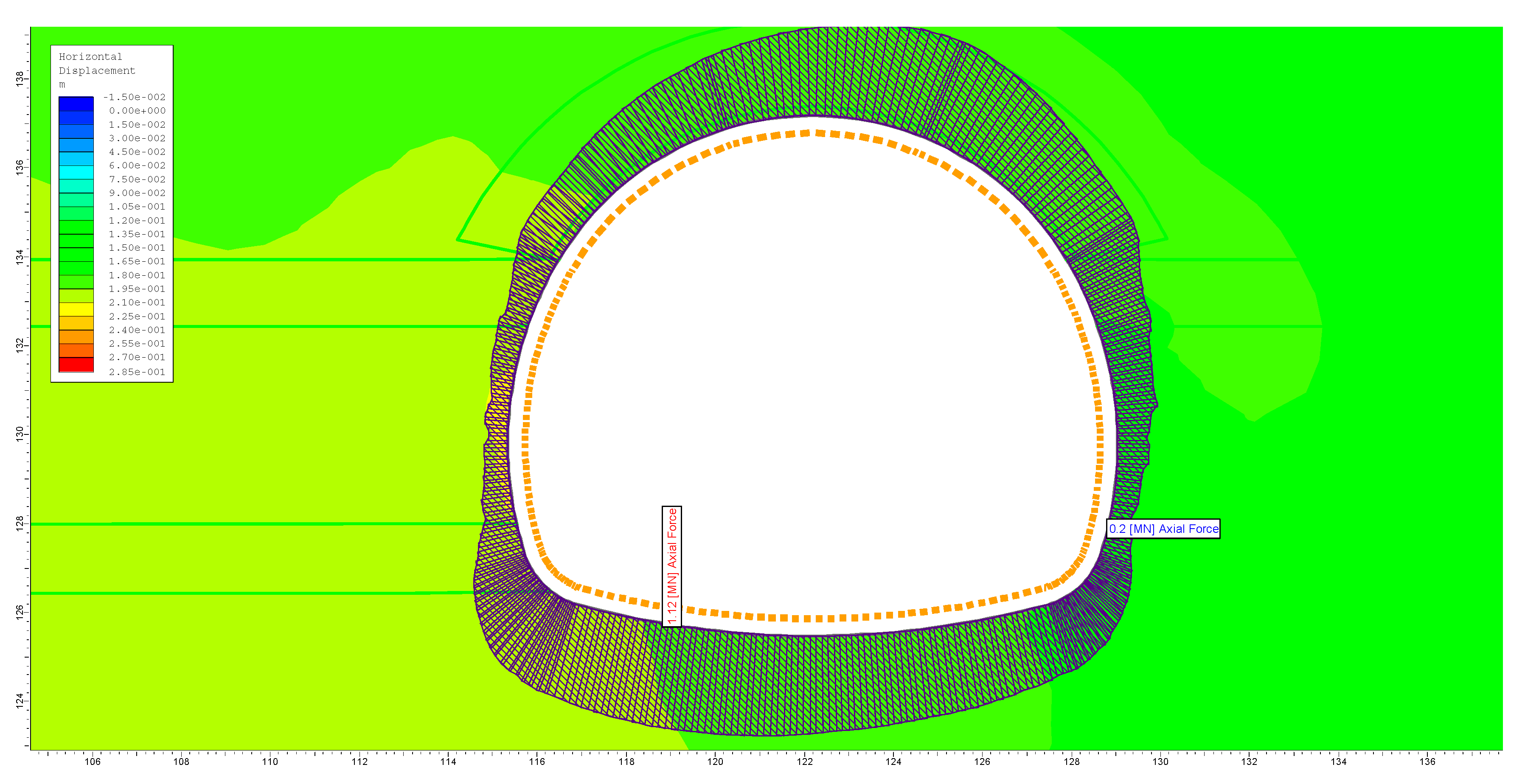The width and height of the screenshot is (1525, 784).
Task: Click the legend unit label m
Action: (62, 84)
